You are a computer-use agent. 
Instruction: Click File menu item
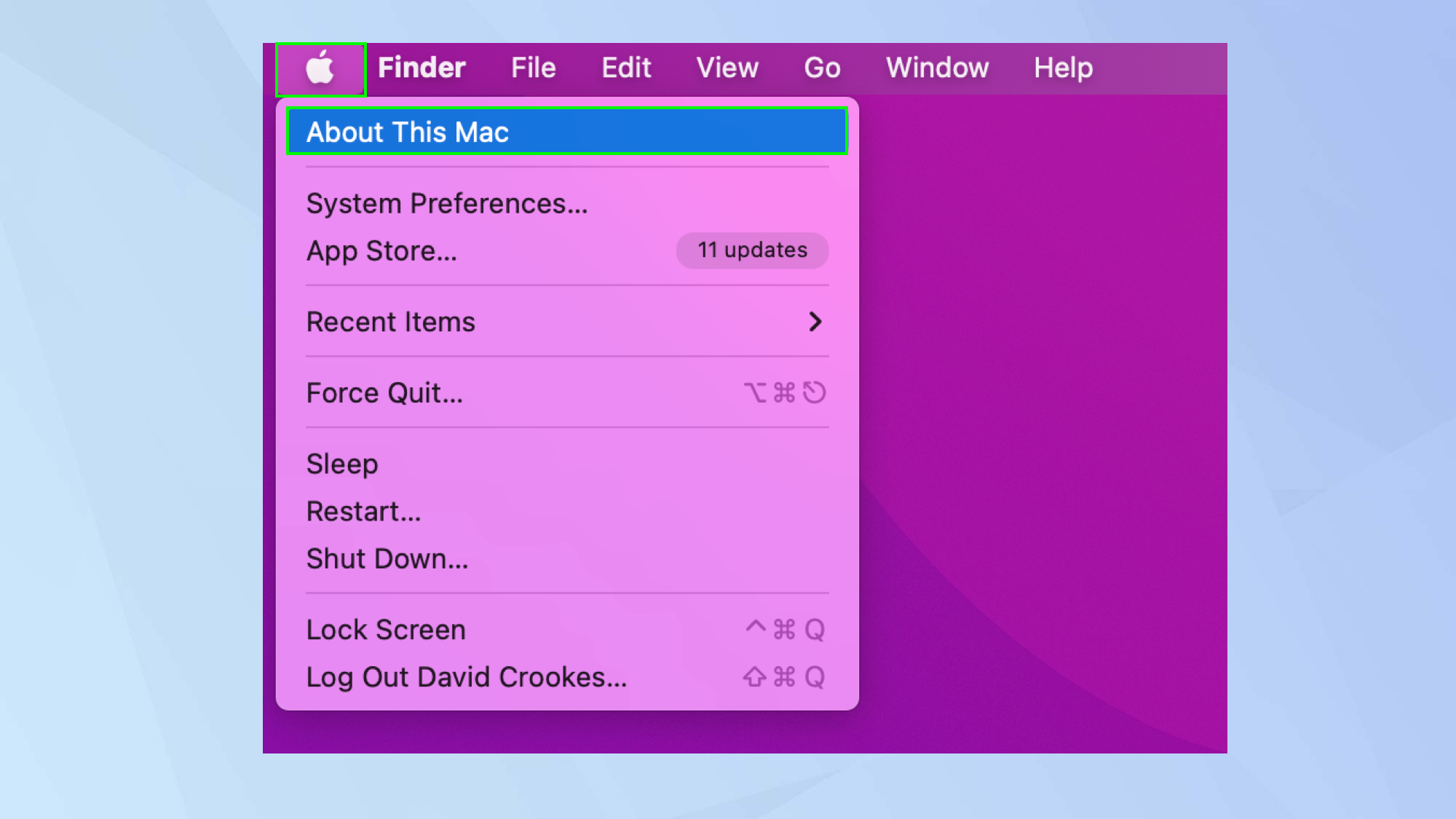point(534,67)
